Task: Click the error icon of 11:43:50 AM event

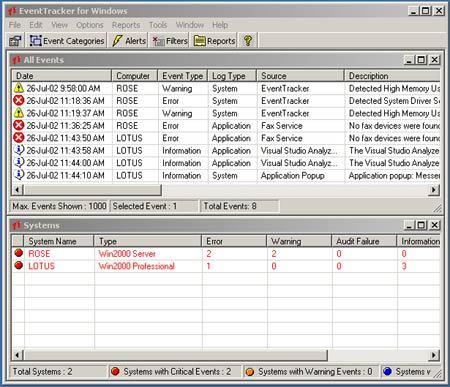Action: click(19, 138)
